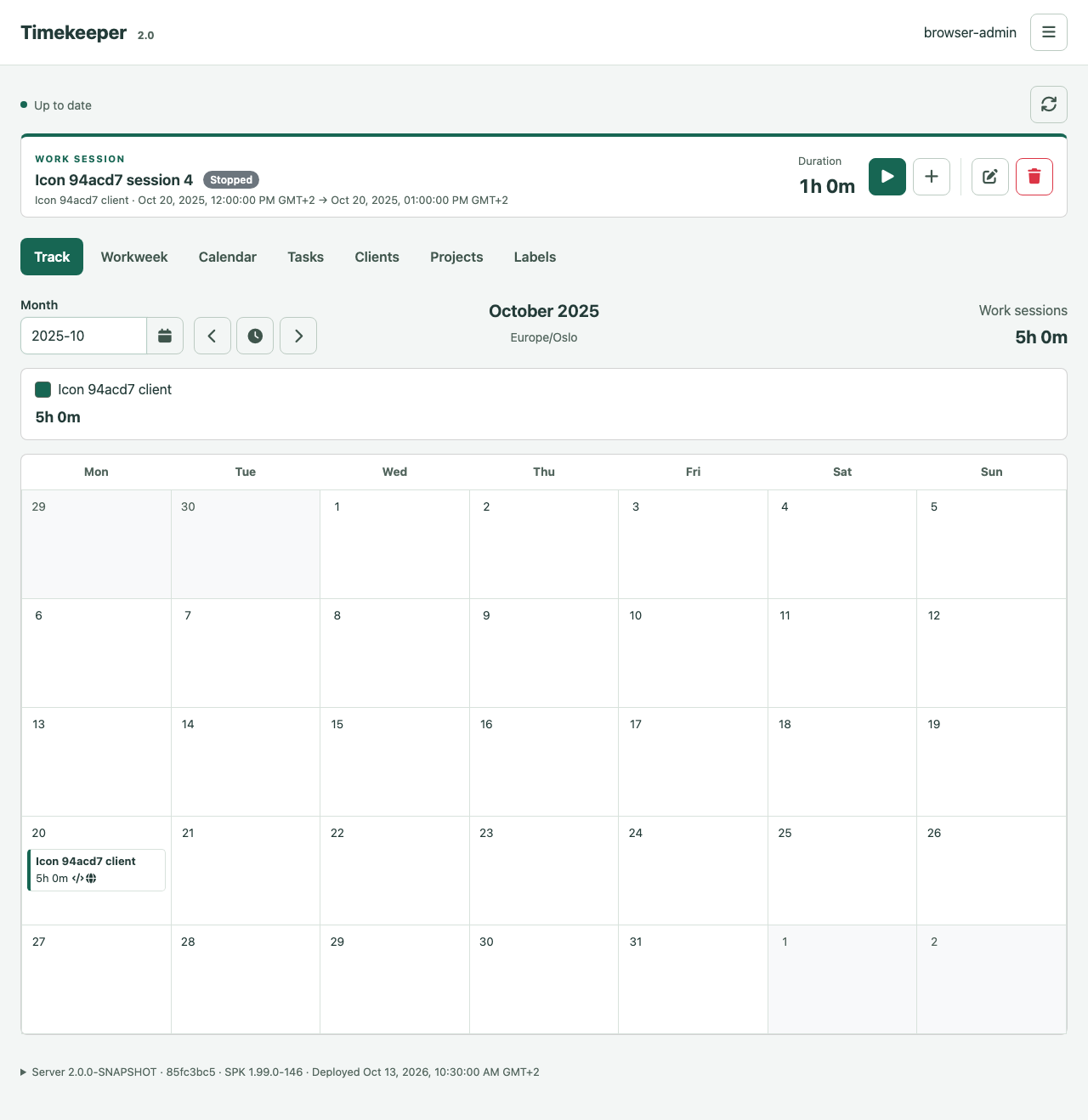Click the Europe/Oslo timezone label

coord(544,337)
